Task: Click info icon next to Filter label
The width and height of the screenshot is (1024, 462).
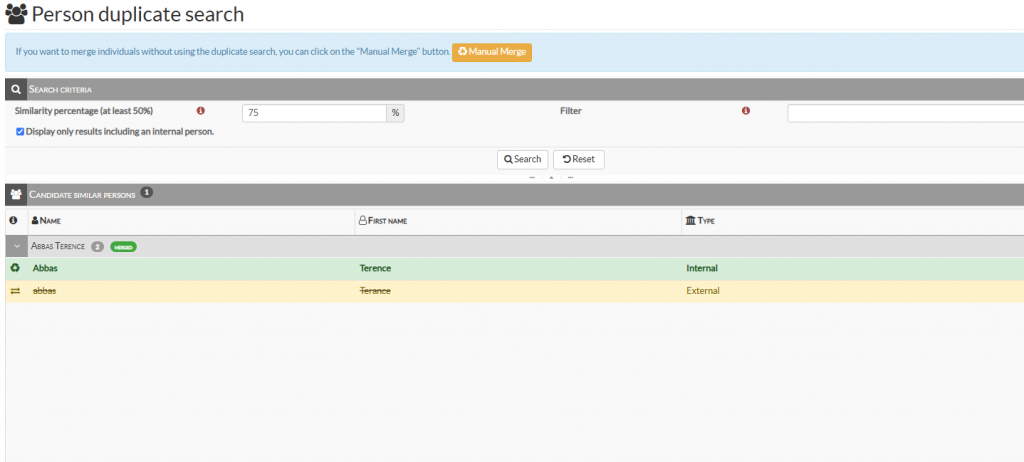Action: [746, 111]
